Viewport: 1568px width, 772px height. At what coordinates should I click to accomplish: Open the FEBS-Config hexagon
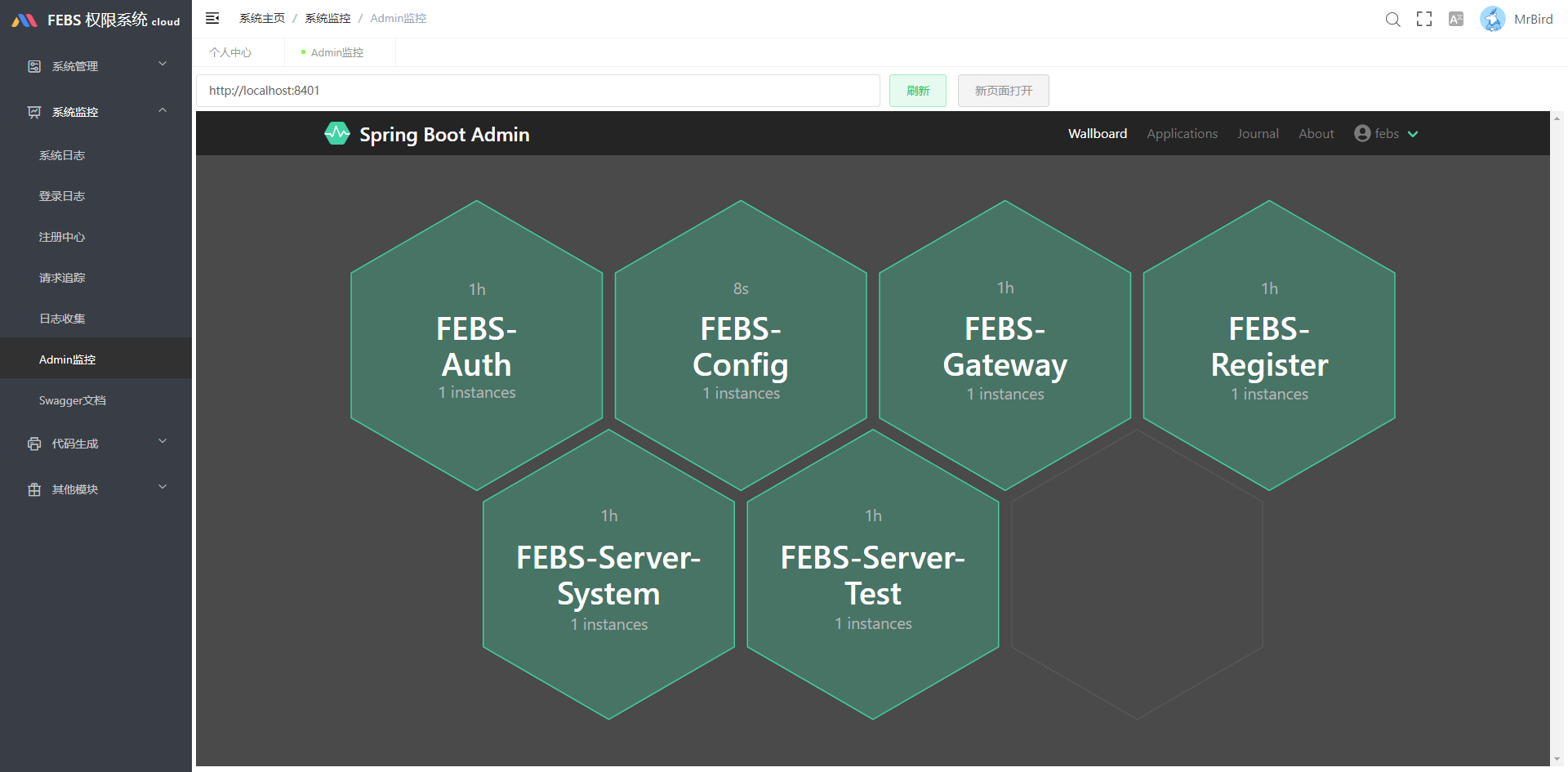tap(741, 346)
